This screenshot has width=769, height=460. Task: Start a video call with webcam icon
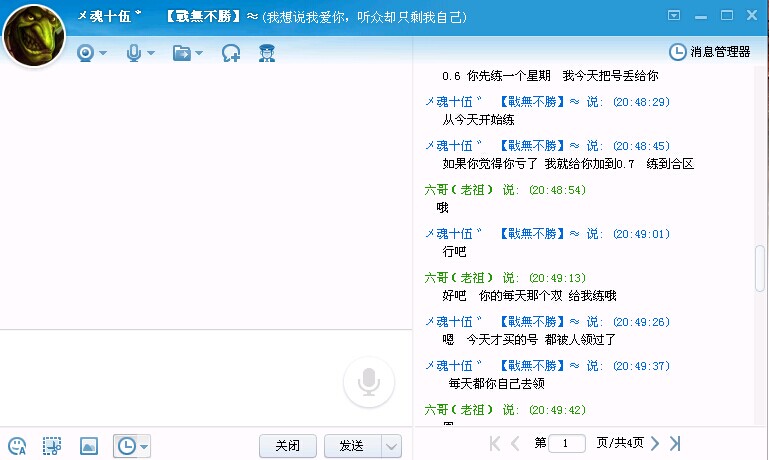(86, 53)
